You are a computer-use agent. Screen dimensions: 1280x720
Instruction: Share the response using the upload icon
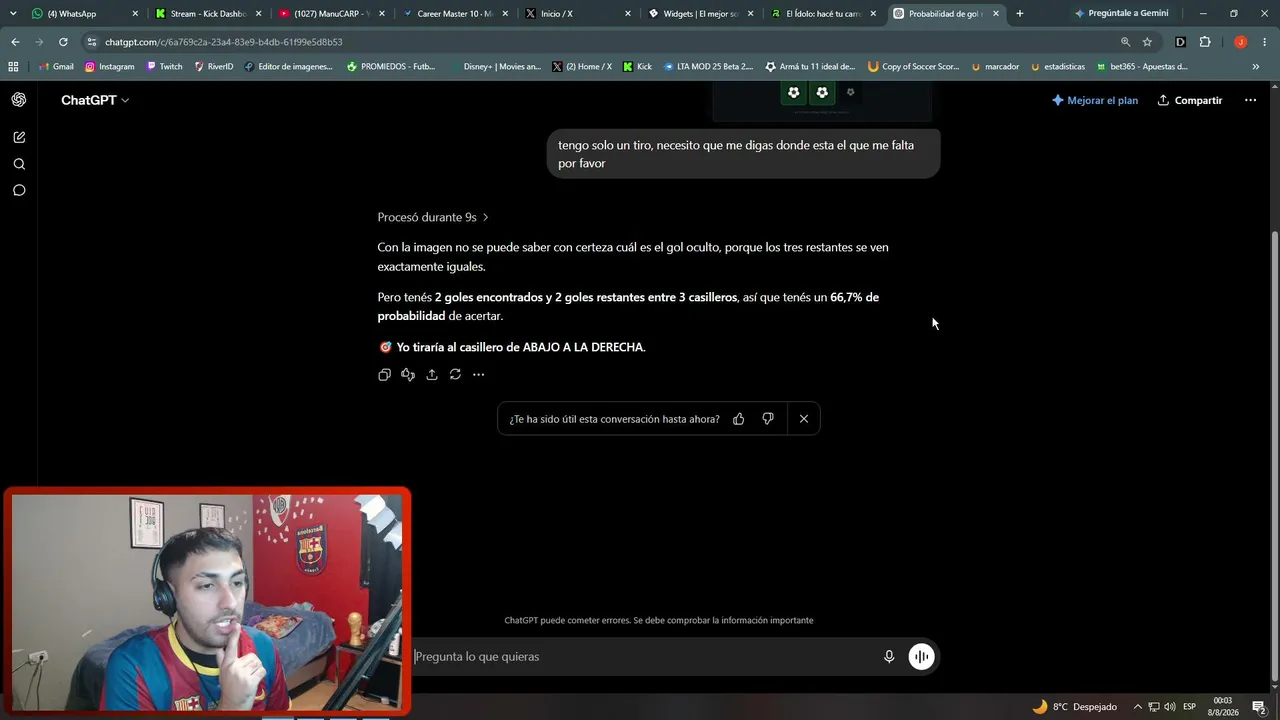pos(432,375)
